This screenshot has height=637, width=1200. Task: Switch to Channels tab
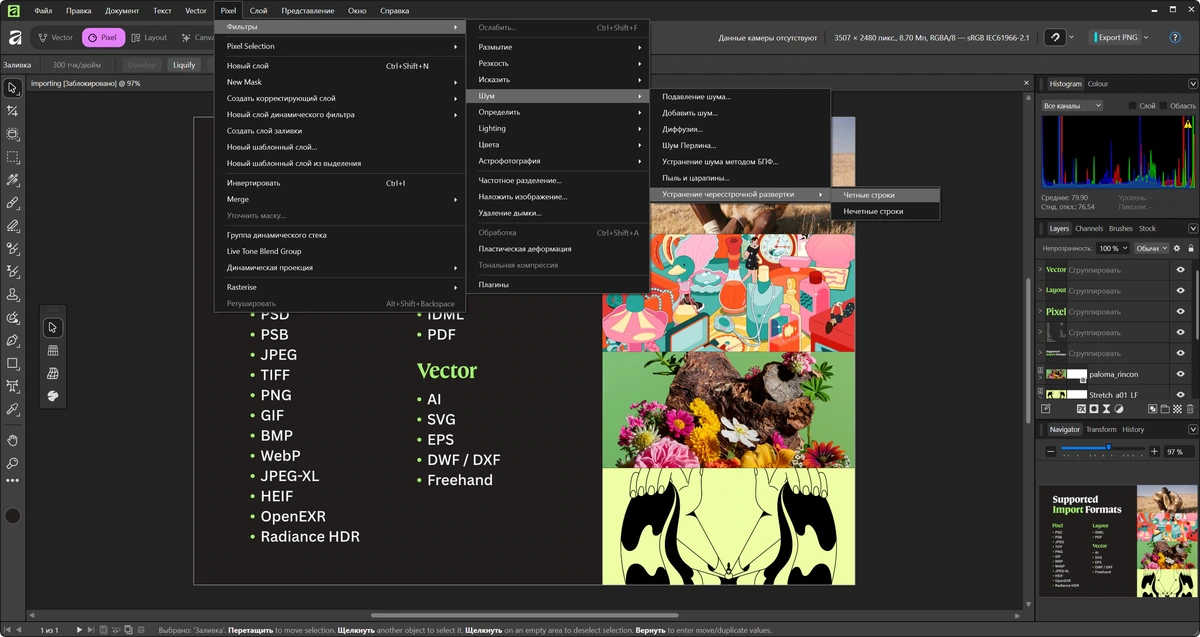[1089, 228]
